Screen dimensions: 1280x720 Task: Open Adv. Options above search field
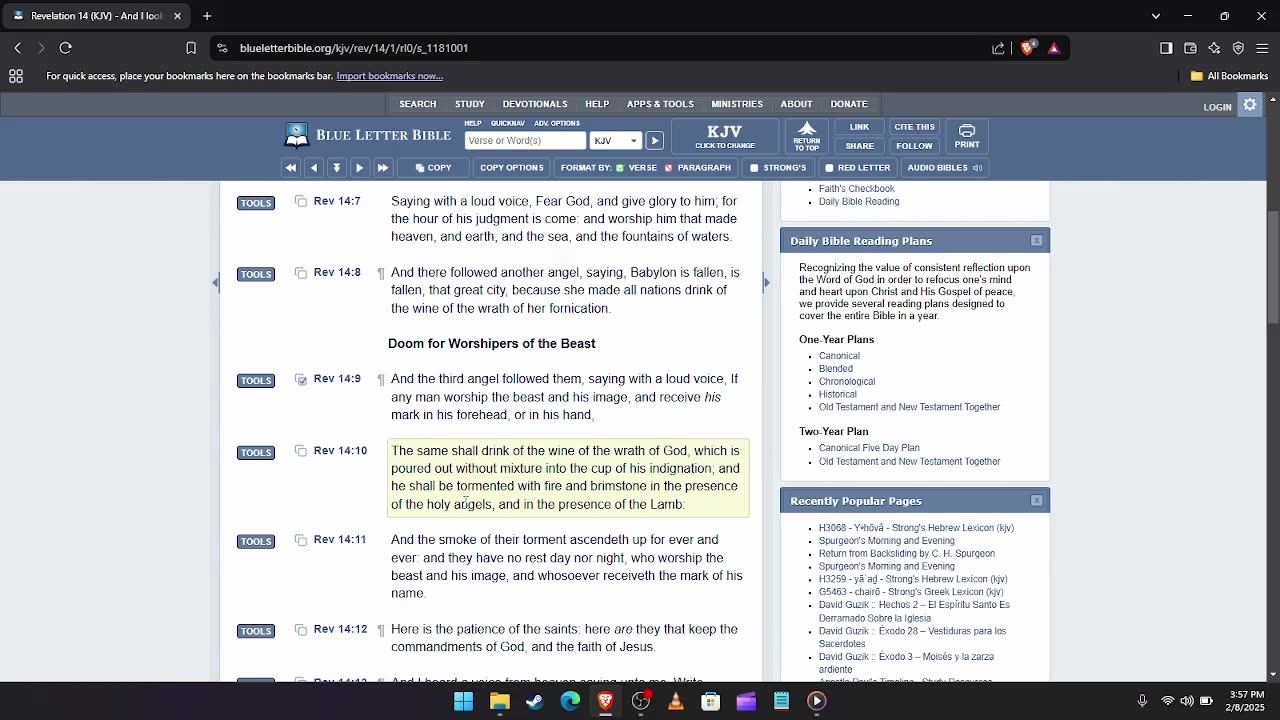pyautogui.click(x=557, y=124)
